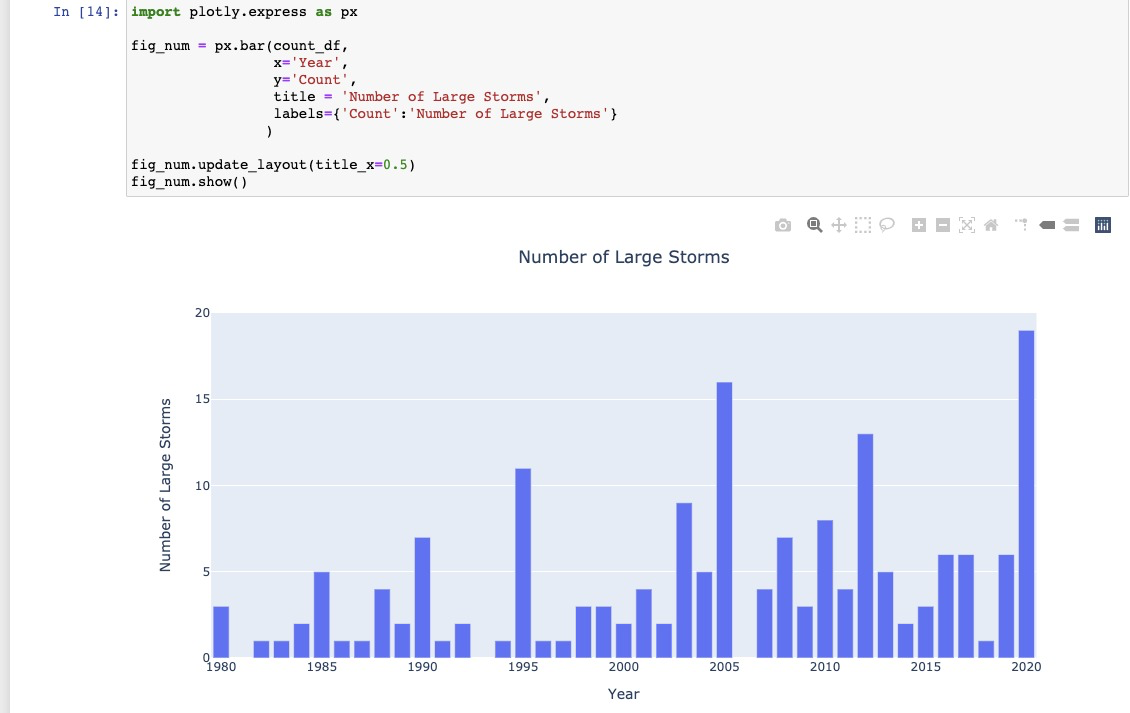Click the y-axis tick label 5
This screenshot has width=1130, height=713.
pos(206,572)
